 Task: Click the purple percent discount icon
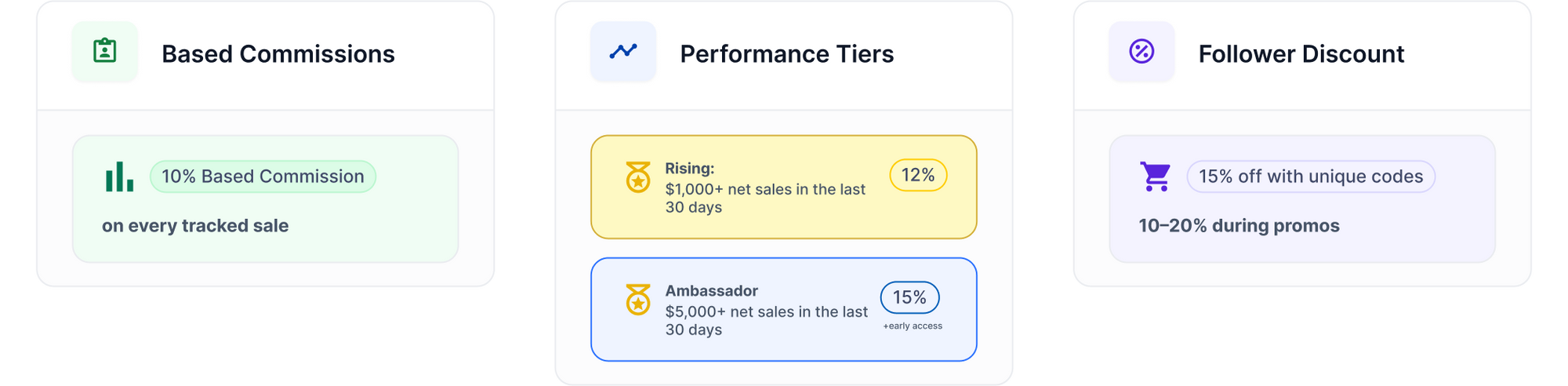click(x=1142, y=52)
